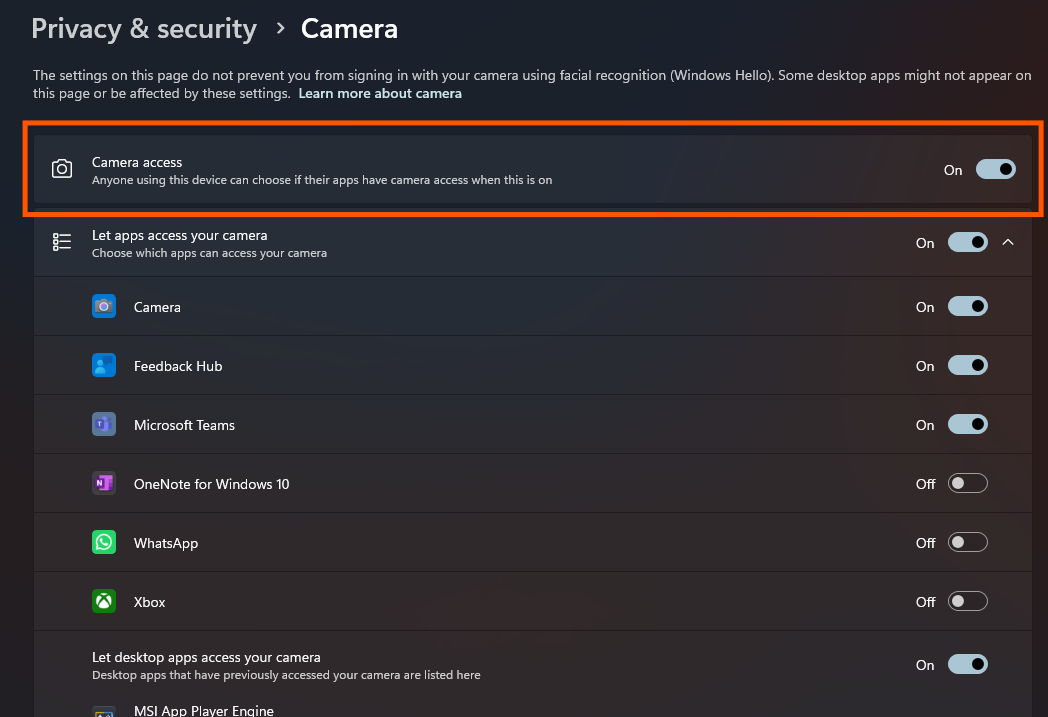Click the Xbox app icon
Image resolution: width=1048 pixels, height=717 pixels.
[x=104, y=601]
